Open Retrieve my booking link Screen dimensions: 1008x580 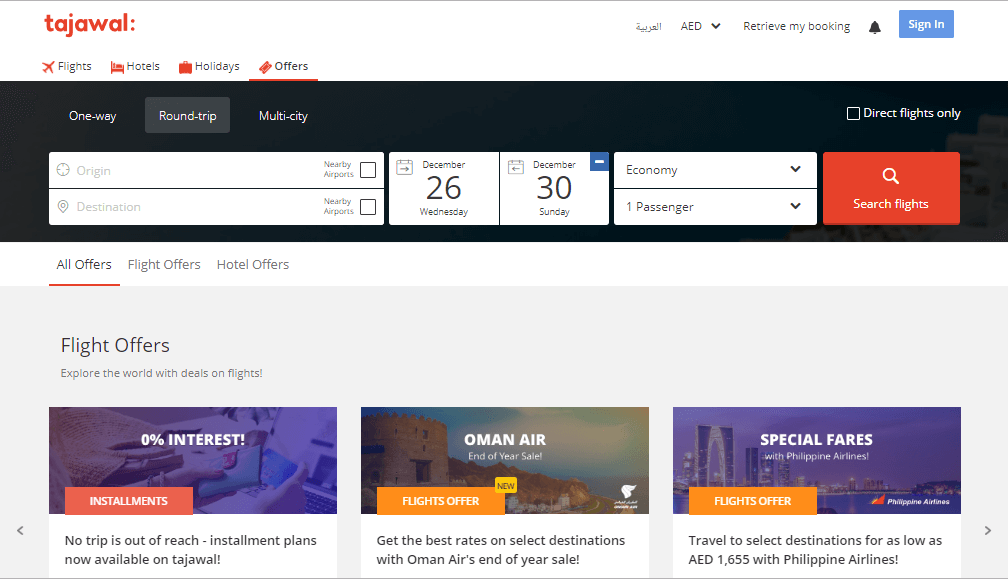click(x=796, y=27)
